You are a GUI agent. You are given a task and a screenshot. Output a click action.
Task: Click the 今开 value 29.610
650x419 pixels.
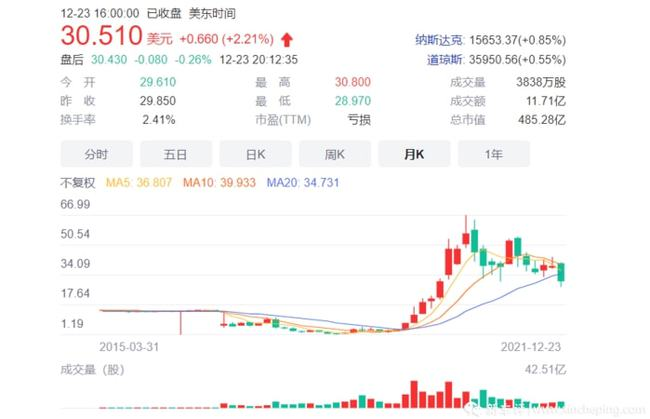click(158, 82)
